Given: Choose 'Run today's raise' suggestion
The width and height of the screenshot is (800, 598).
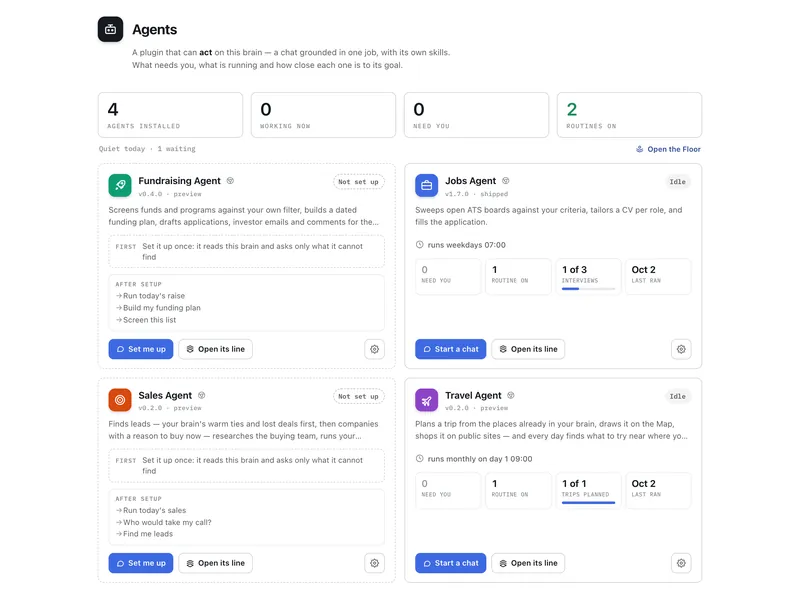Looking at the screenshot, I should click(x=151, y=296).
